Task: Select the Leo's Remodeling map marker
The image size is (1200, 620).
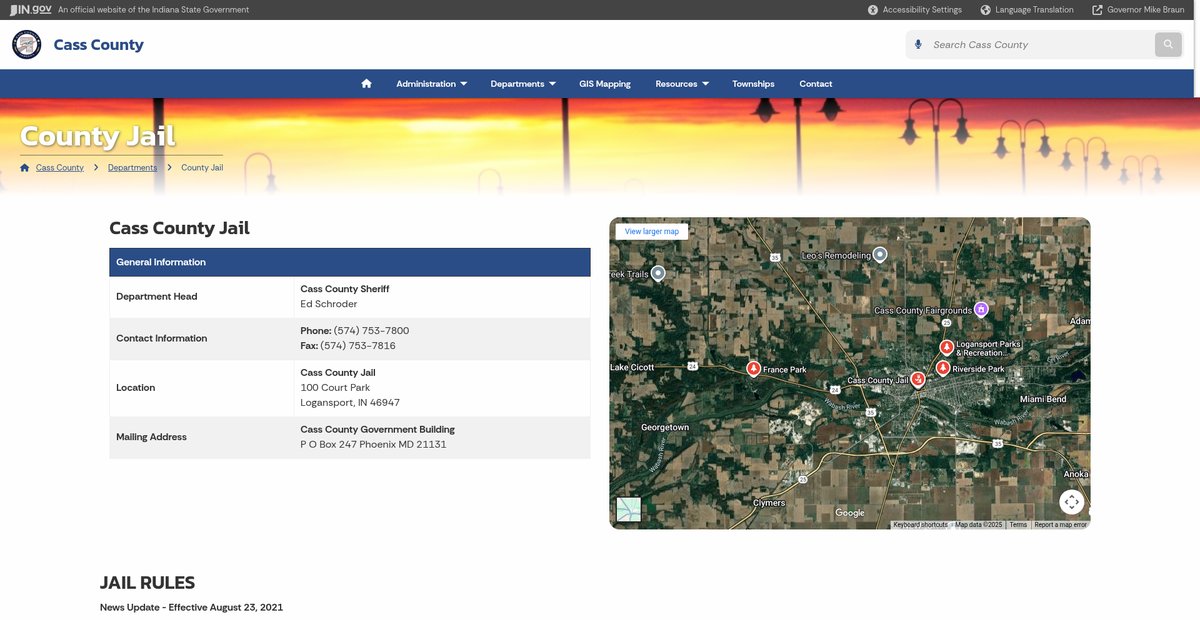Action: coord(880,255)
